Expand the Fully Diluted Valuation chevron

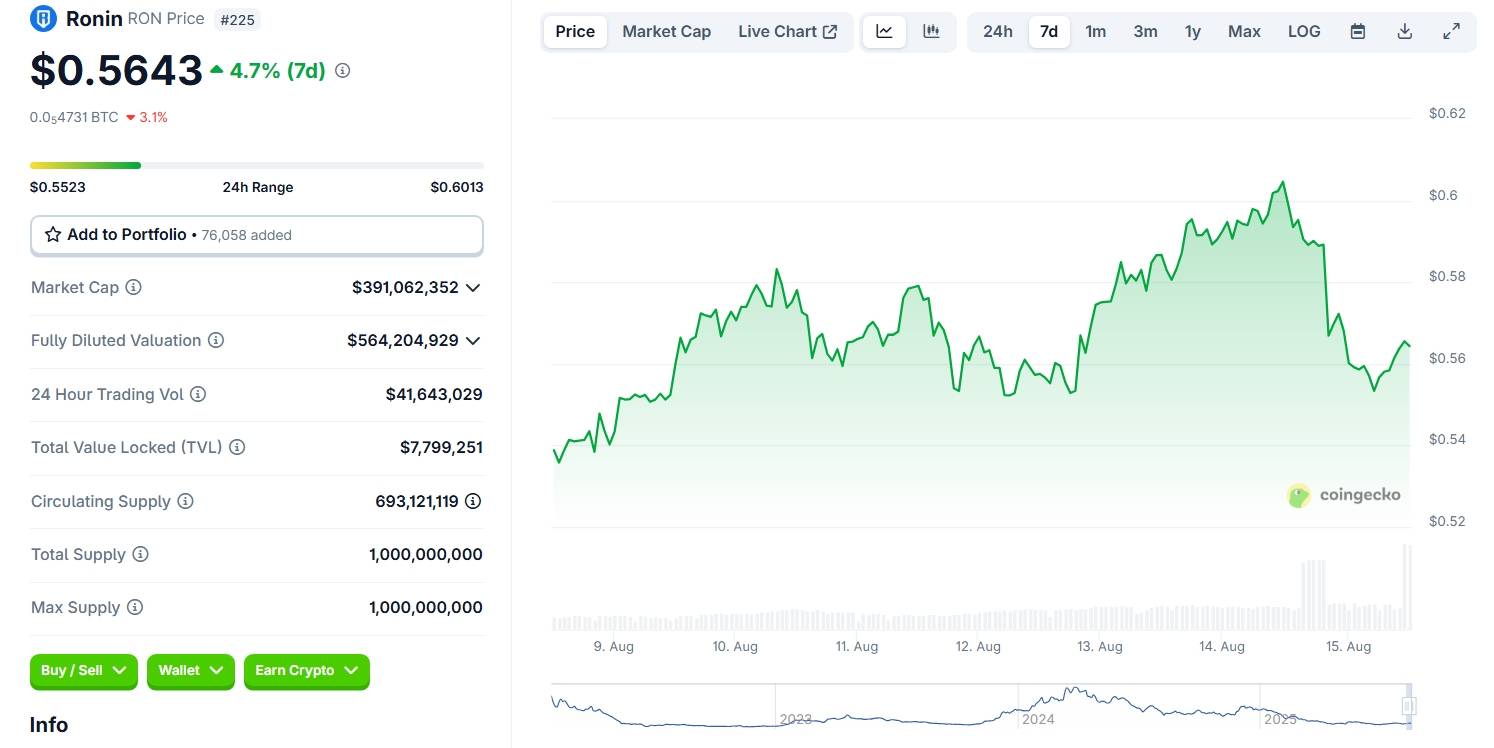pyautogui.click(x=473, y=341)
